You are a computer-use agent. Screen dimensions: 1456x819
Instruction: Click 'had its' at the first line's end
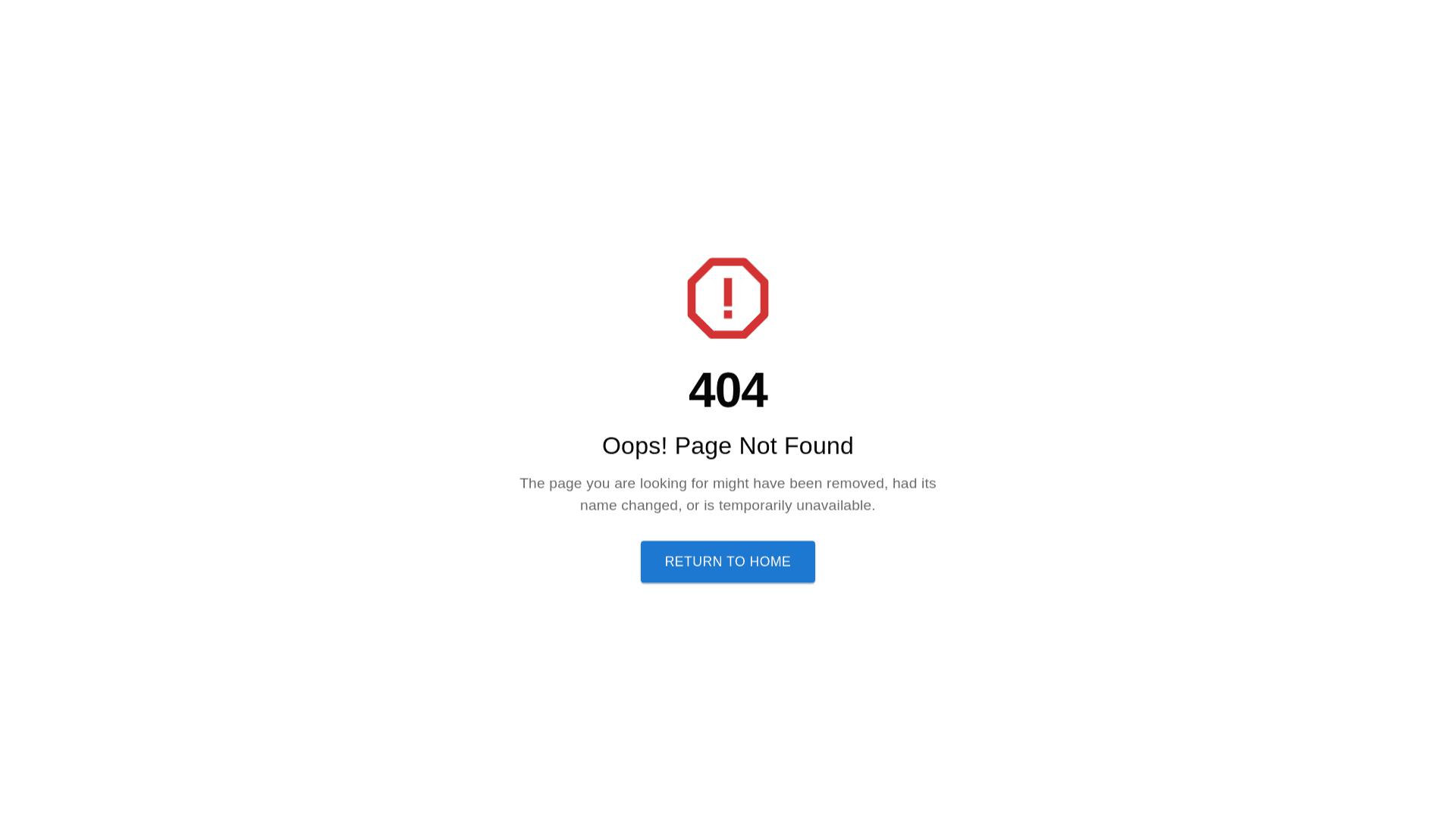[914, 484]
